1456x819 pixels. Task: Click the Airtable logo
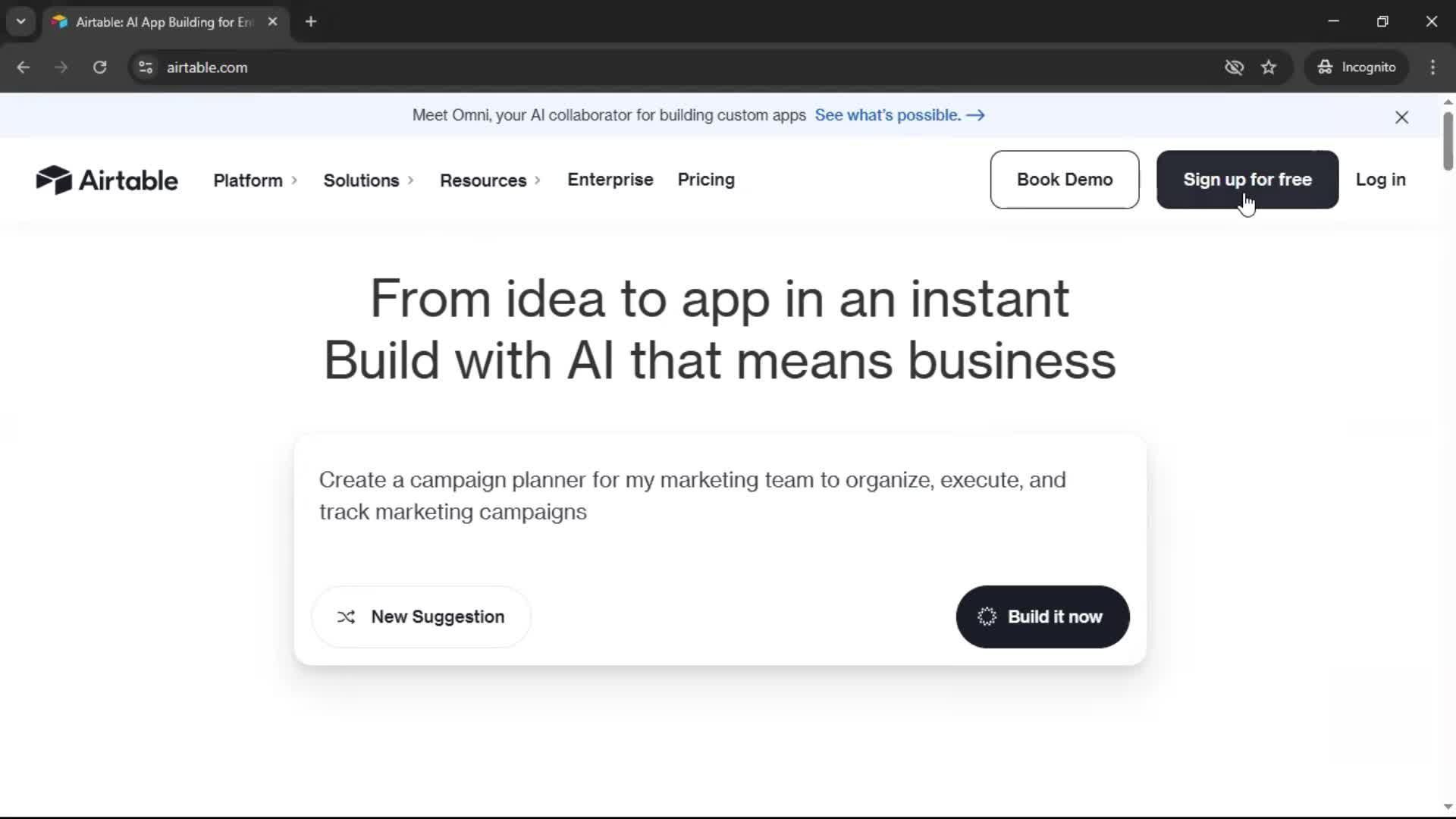coord(107,180)
